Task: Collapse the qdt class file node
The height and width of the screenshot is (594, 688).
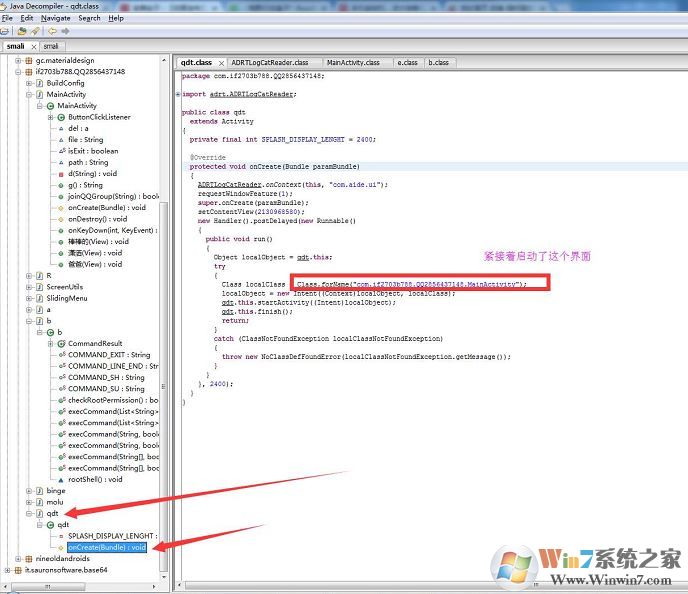Action: pos(29,512)
